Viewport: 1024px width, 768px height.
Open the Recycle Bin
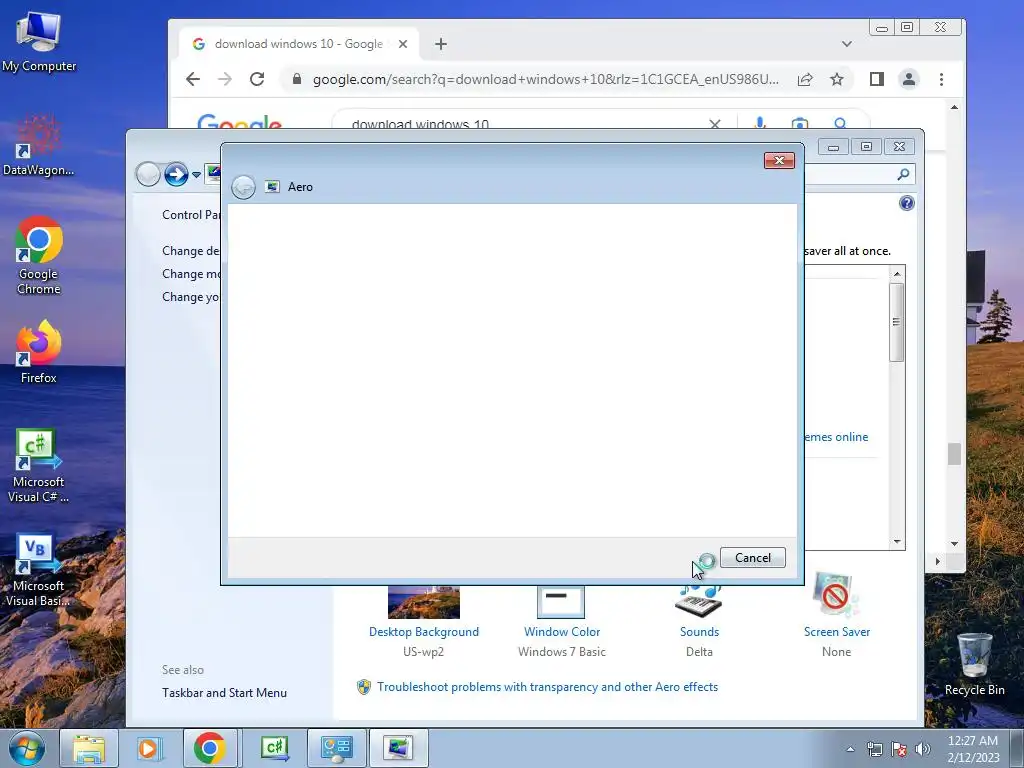(974, 664)
